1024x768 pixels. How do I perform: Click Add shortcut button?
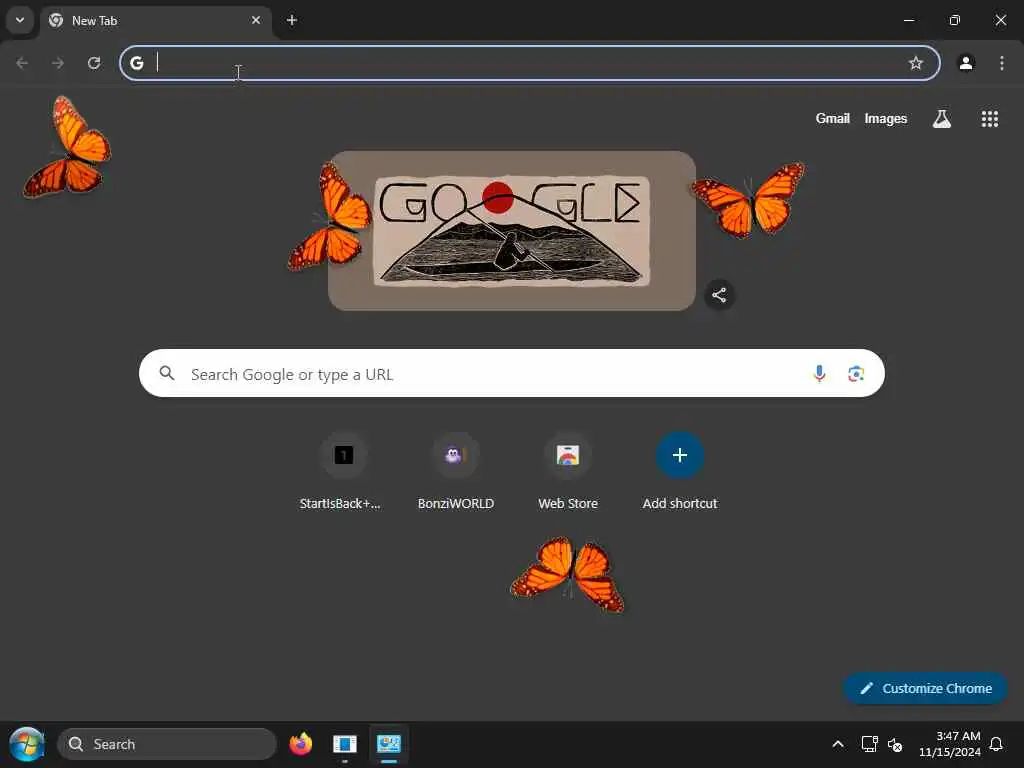680,472
